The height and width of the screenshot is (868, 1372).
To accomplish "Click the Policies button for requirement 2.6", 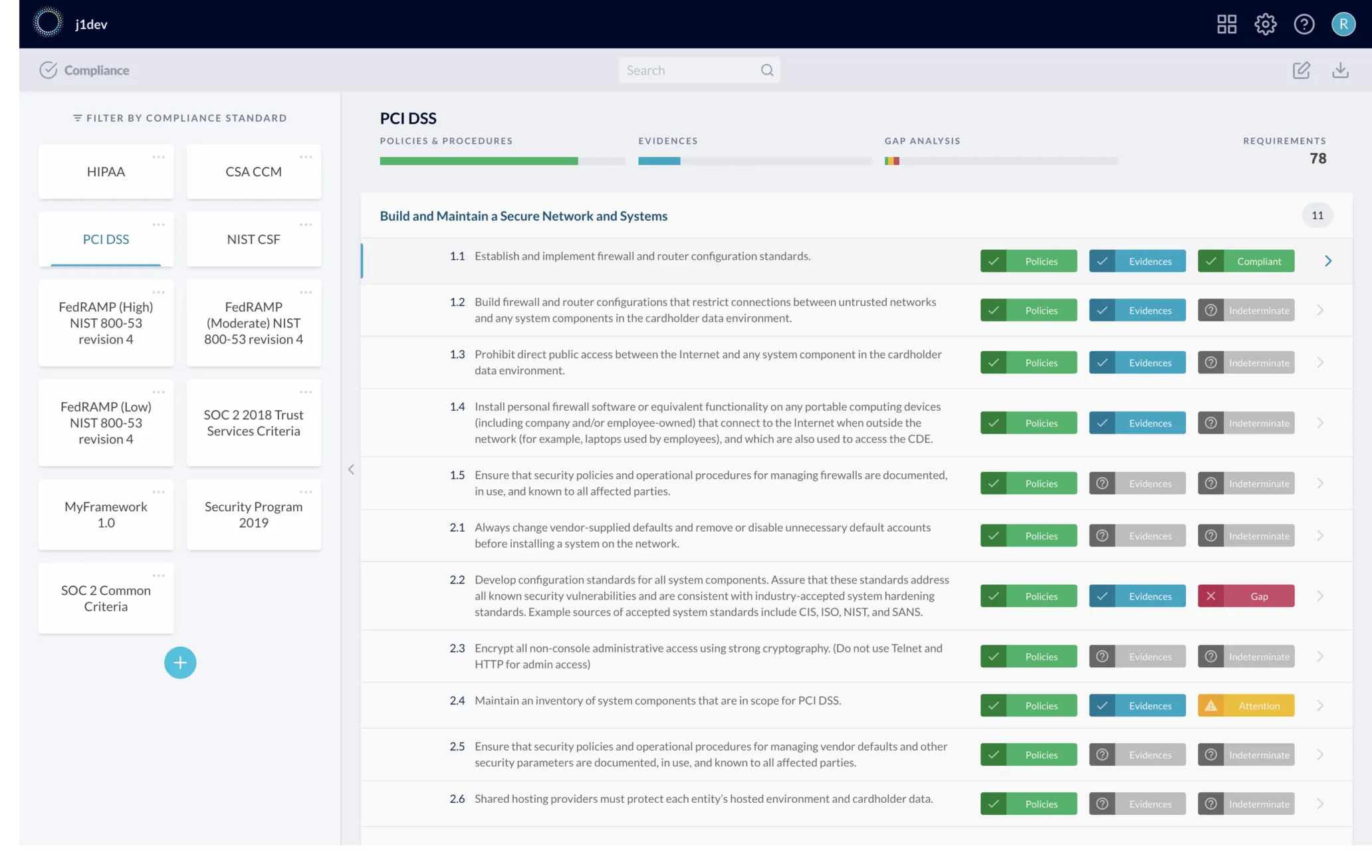I will (x=1028, y=804).
